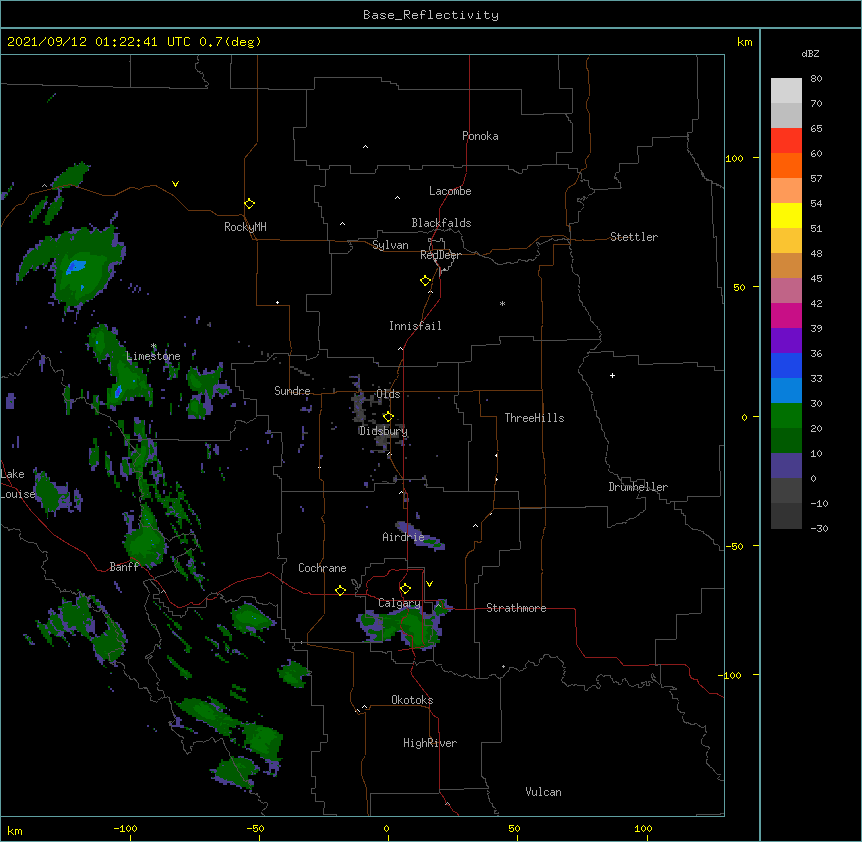Click the yellow marker between Olds and Didsbury
This screenshot has height=842, width=862.
(388, 416)
